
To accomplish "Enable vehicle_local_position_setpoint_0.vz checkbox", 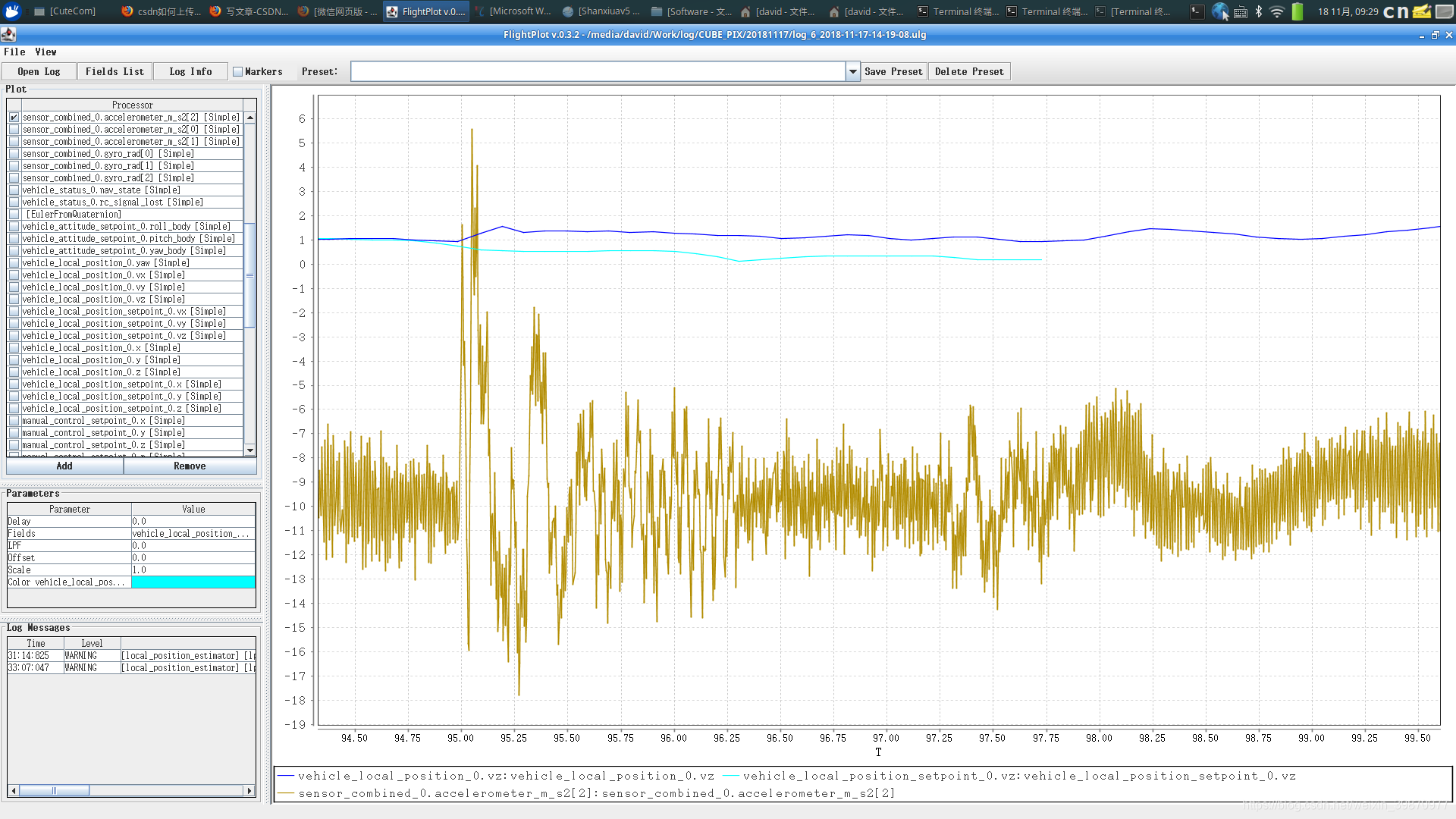I will [x=14, y=336].
